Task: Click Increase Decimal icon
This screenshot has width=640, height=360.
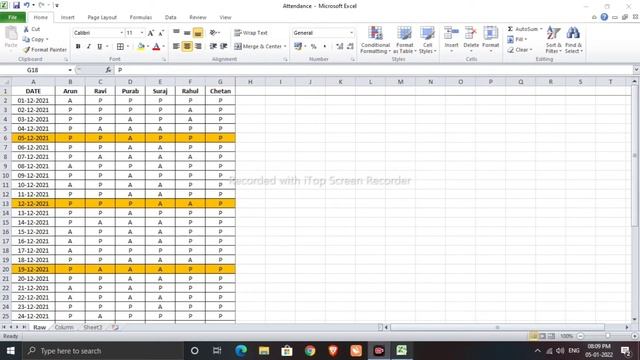Action: click(x=340, y=47)
